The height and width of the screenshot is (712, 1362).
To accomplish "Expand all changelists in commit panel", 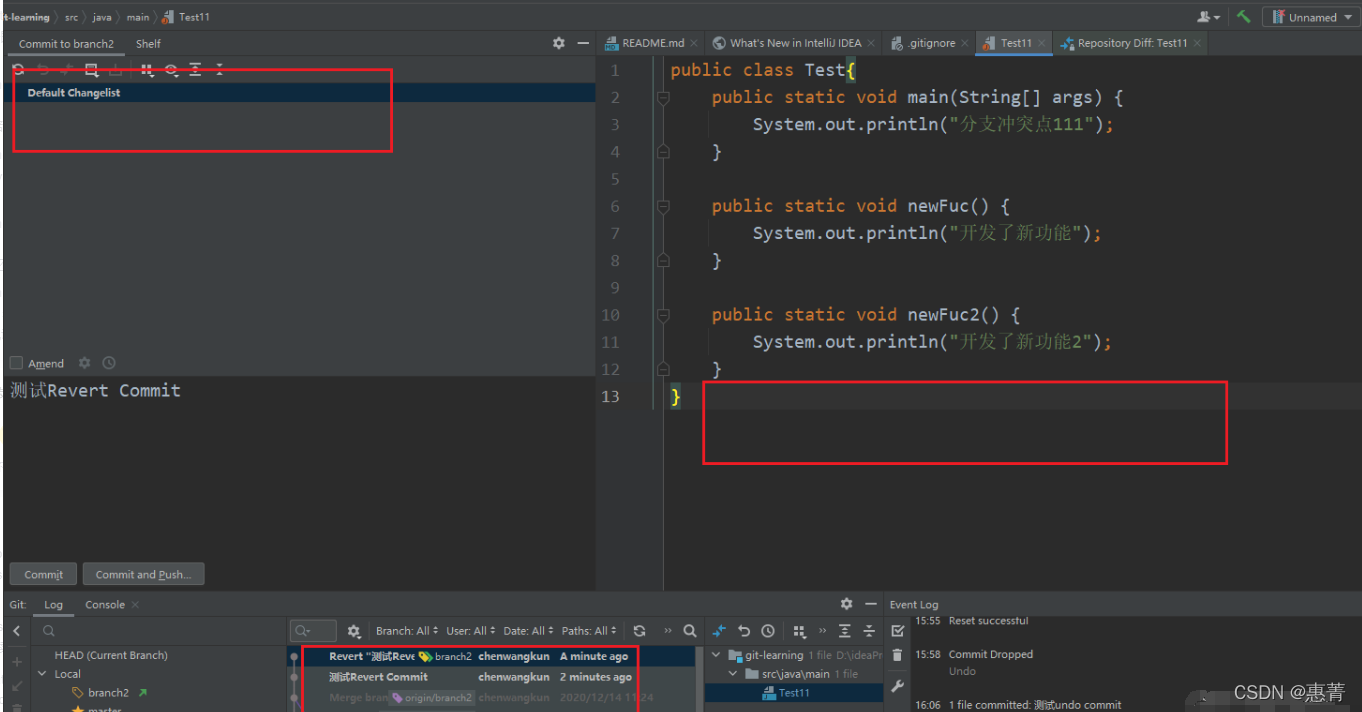I will pyautogui.click(x=196, y=70).
